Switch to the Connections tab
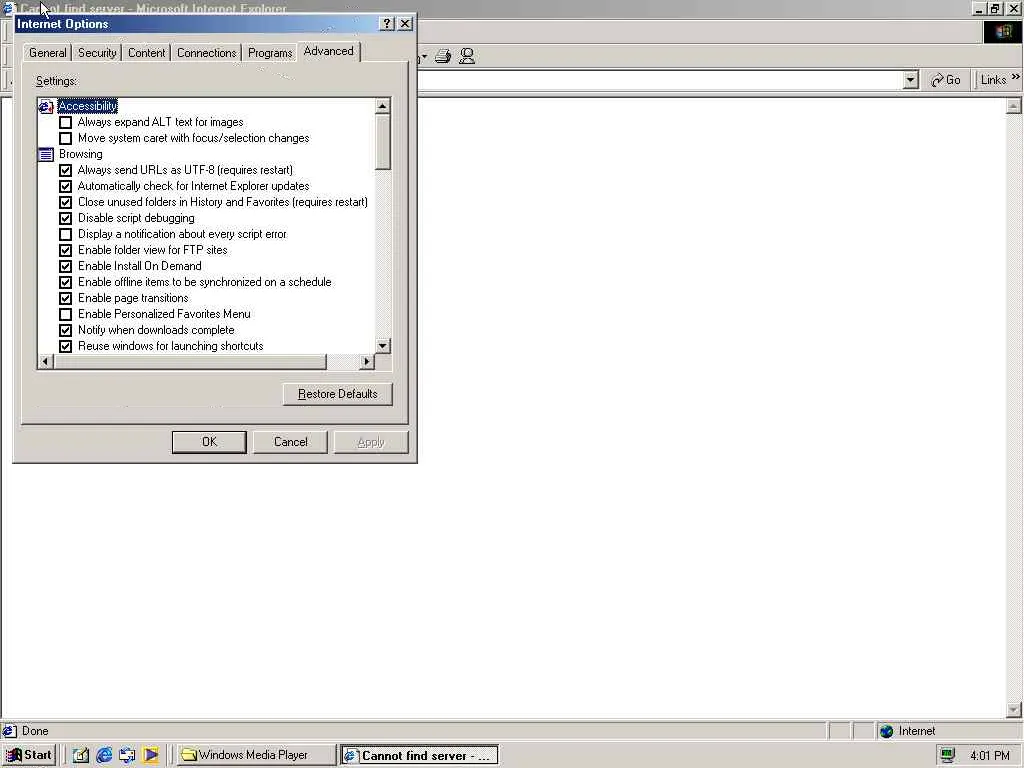The height and width of the screenshot is (768, 1024). pos(206,53)
